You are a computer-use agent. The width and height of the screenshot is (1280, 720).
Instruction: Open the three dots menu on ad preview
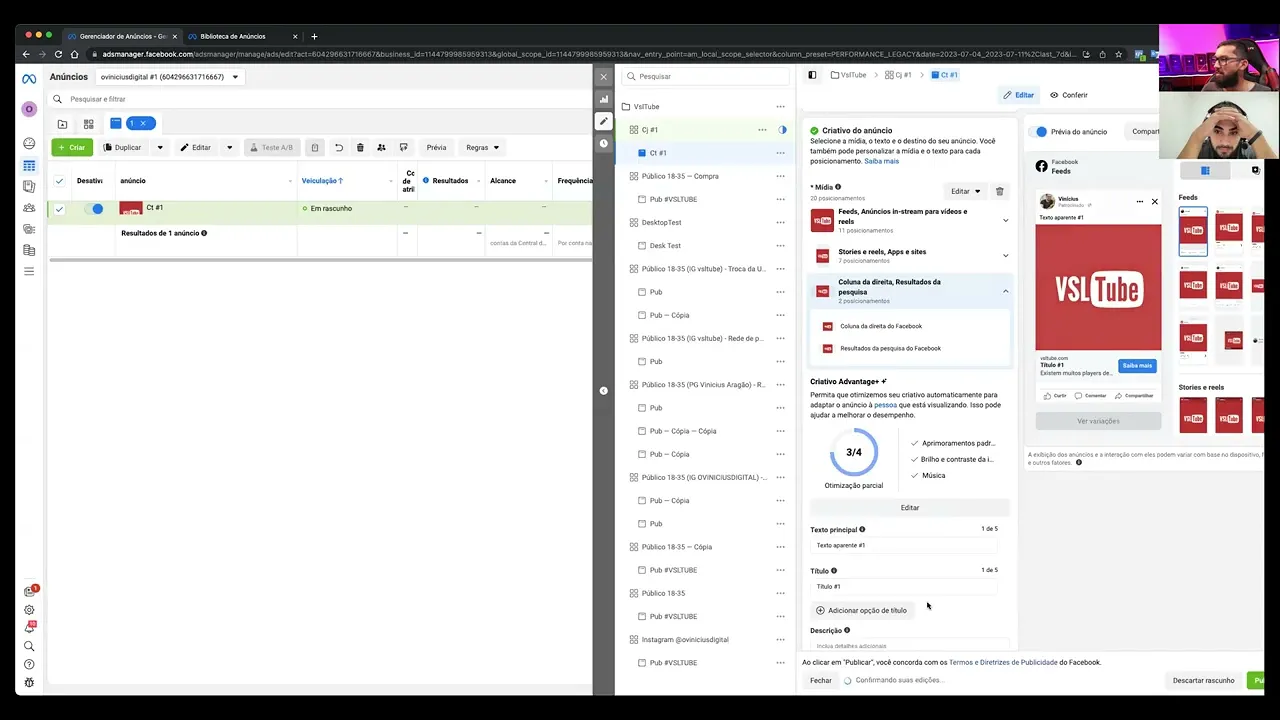(x=1139, y=201)
